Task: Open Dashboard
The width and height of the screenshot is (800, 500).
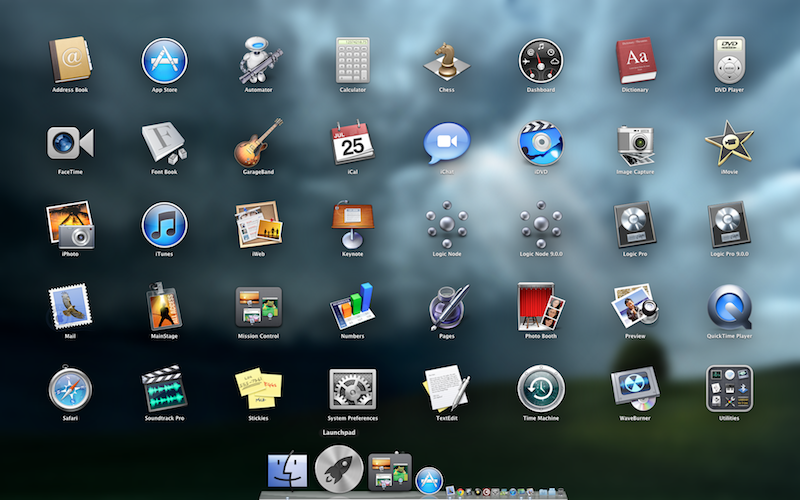Action: click(x=541, y=61)
